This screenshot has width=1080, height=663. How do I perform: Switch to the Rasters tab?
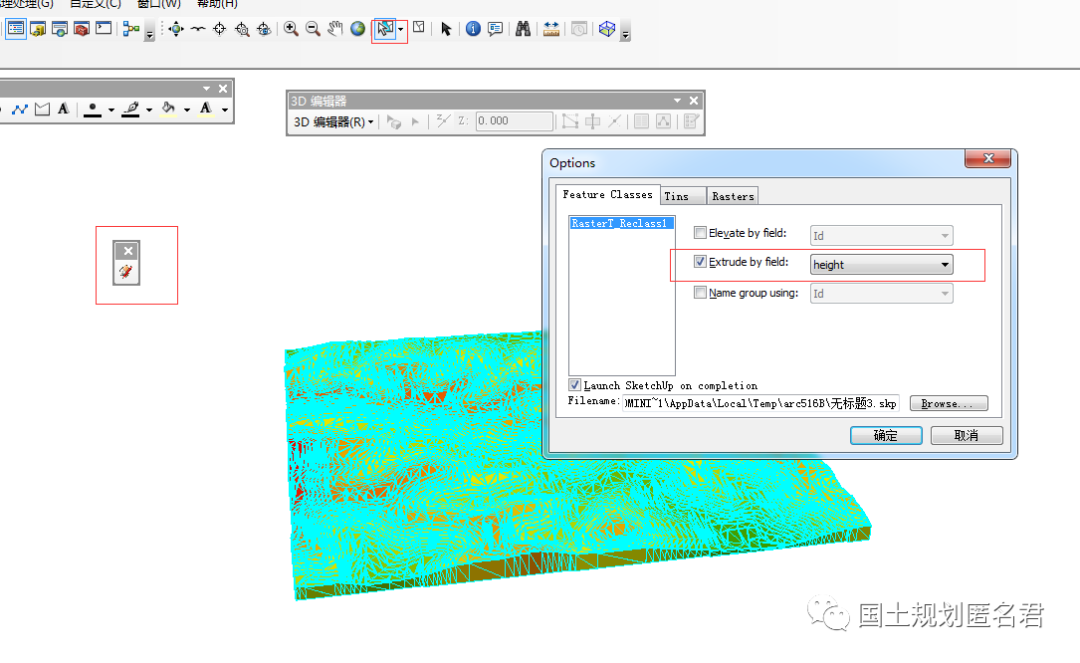tap(733, 196)
